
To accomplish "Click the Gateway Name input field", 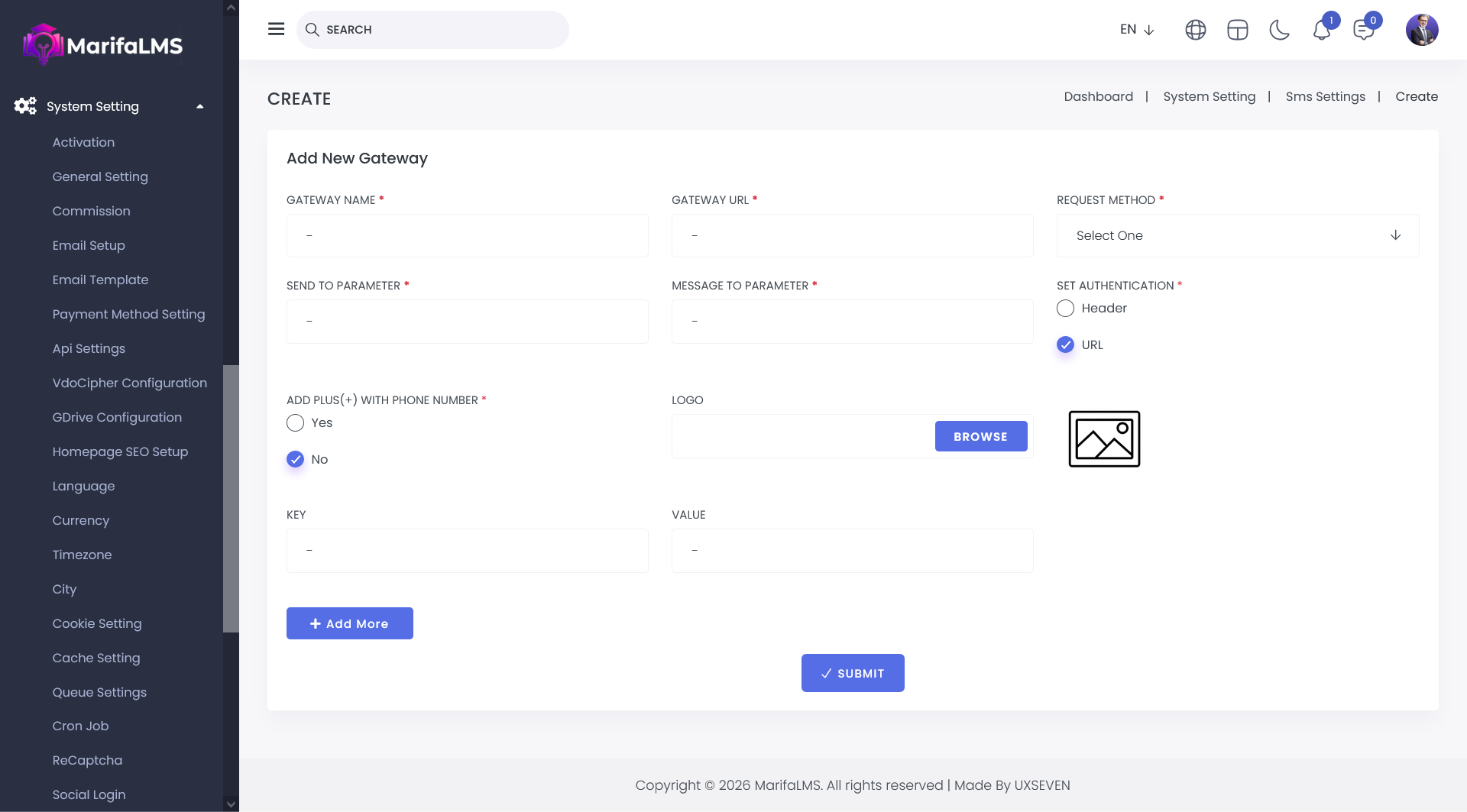I will 467,235.
